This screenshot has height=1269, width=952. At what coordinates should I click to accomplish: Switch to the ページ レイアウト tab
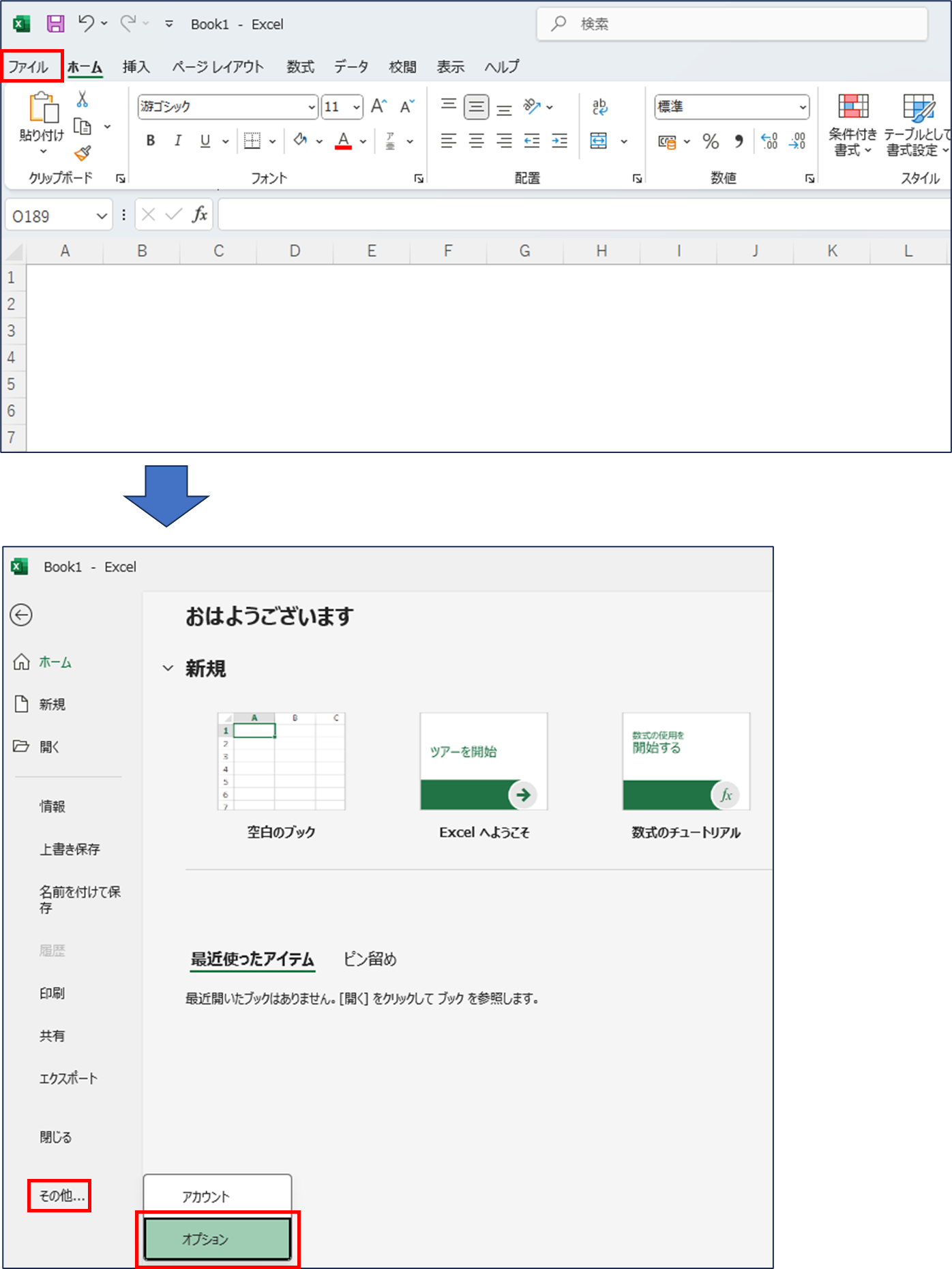[x=218, y=67]
